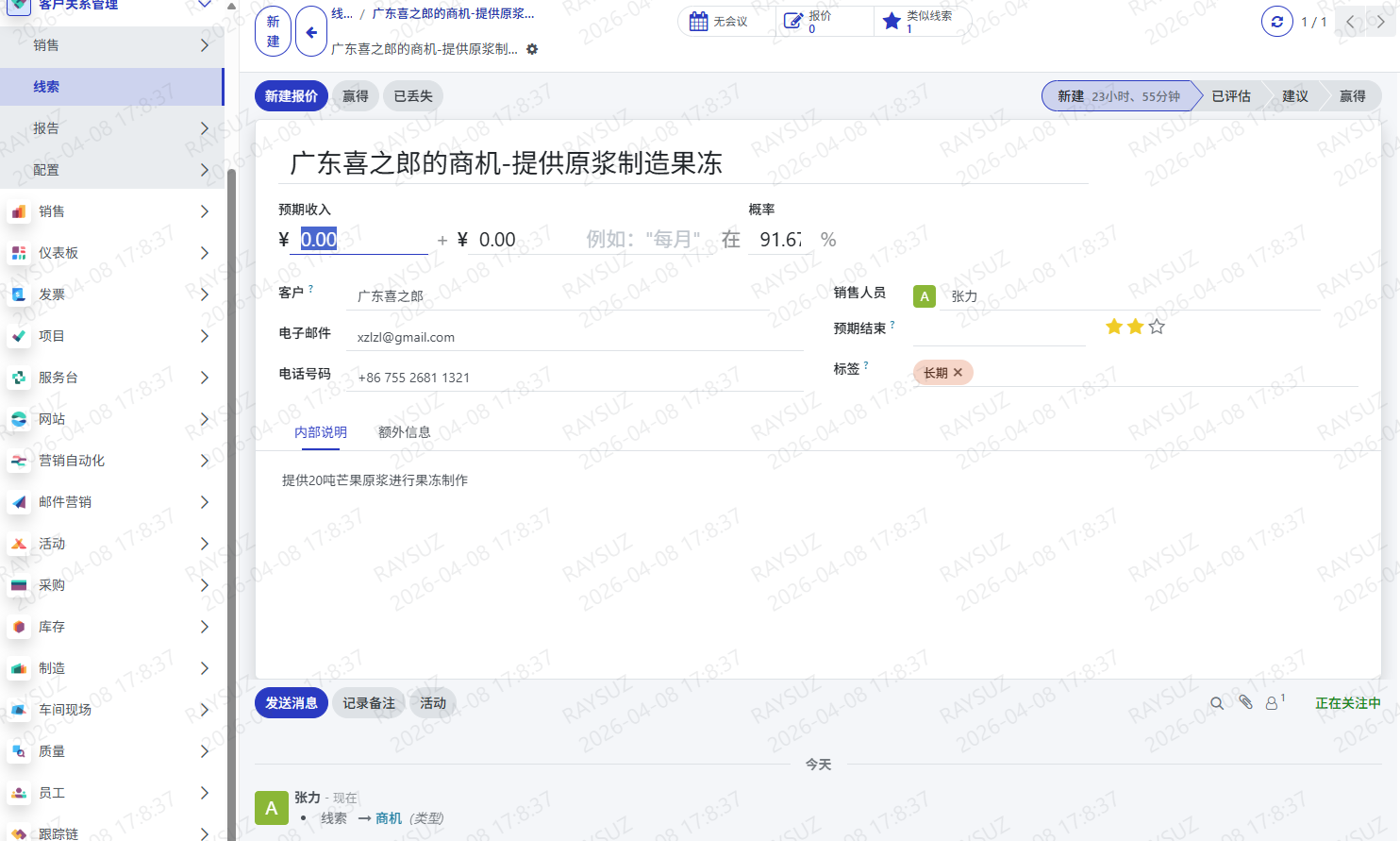Click the 新建 button at top

click(273, 32)
